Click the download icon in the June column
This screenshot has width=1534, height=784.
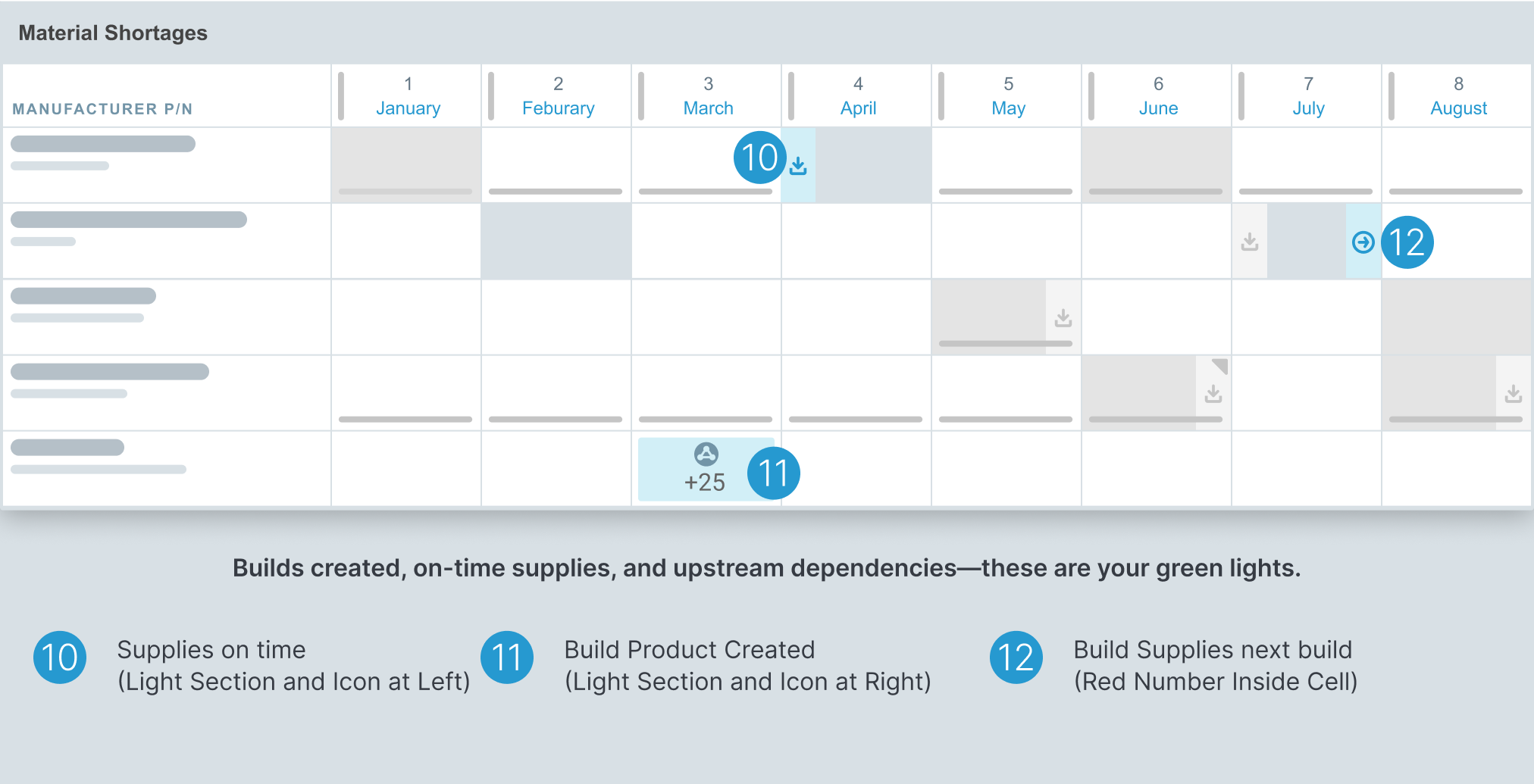[1213, 394]
